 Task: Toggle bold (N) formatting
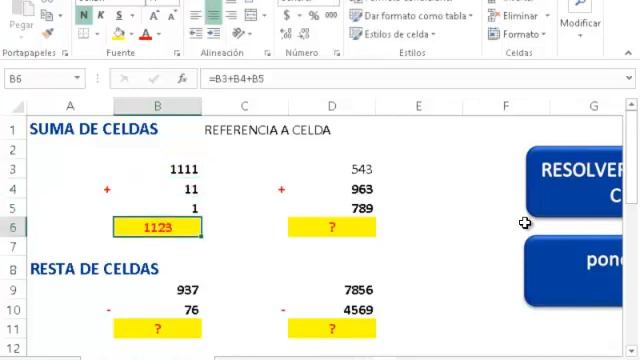click(84, 16)
